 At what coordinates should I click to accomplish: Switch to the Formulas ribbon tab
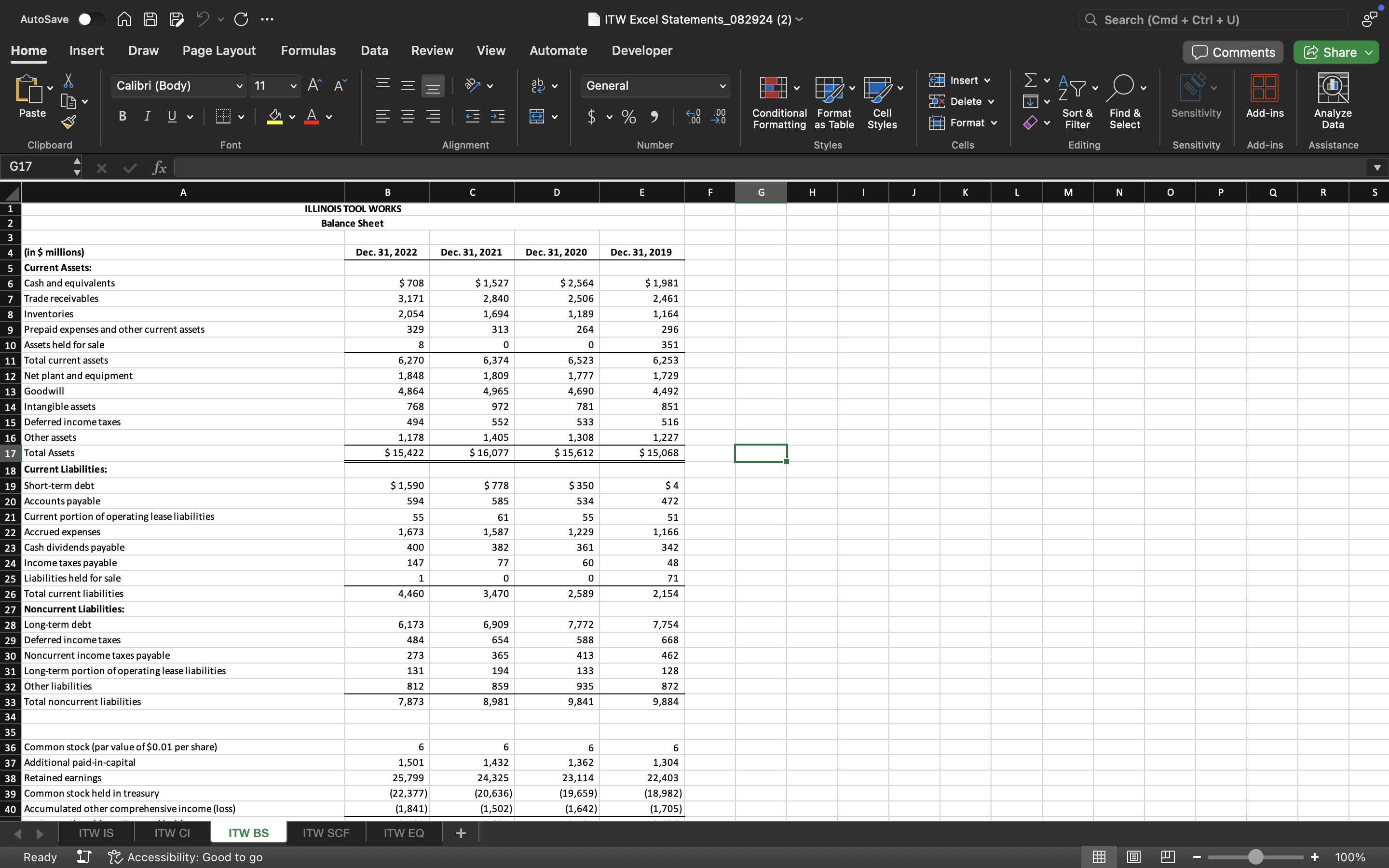coord(308,51)
